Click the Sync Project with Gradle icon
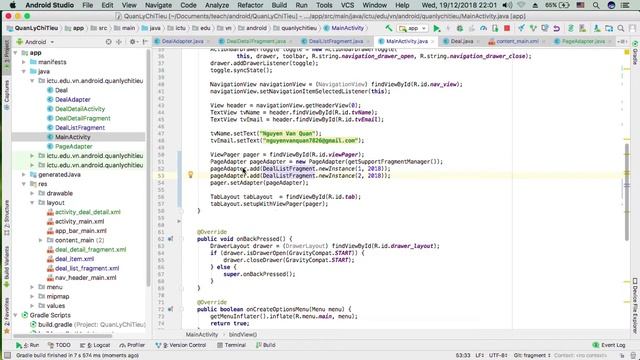The width and height of the screenshot is (640, 360). tap(571, 28)
